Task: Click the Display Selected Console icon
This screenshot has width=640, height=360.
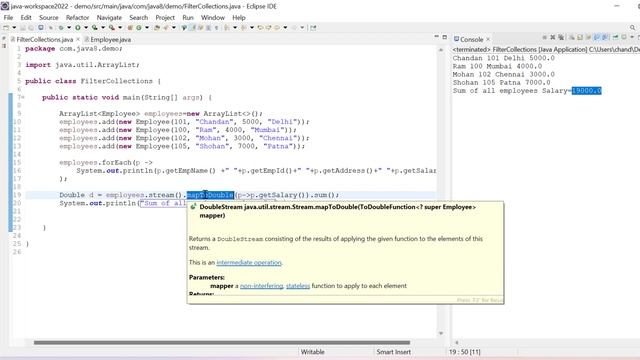Action: 624,37
